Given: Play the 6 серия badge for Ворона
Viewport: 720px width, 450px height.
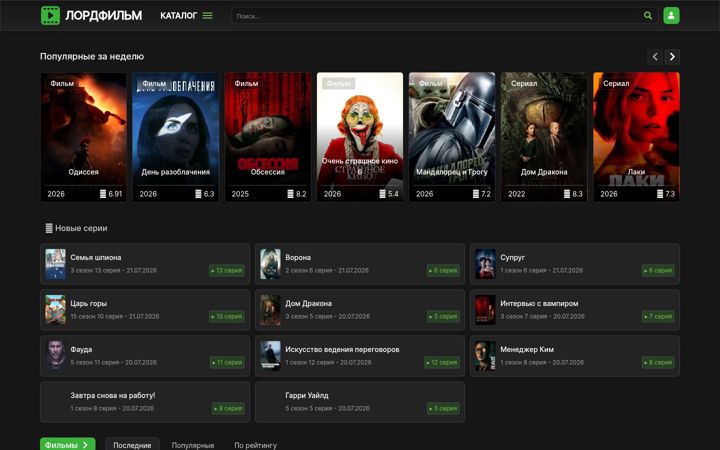Looking at the screenshot, I should pos(443,270).
